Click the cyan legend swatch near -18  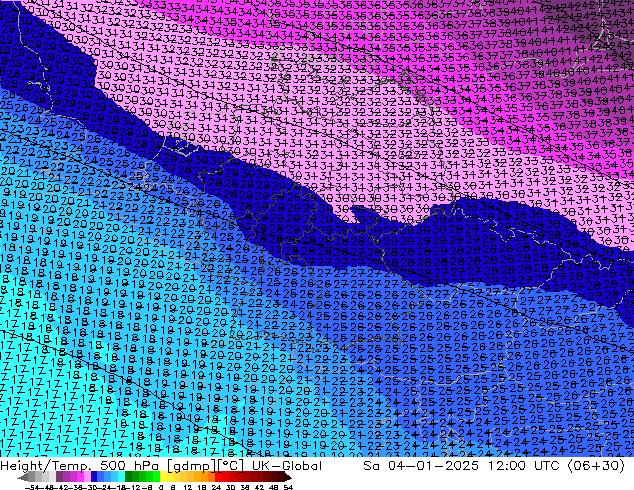tap(121, 476)
